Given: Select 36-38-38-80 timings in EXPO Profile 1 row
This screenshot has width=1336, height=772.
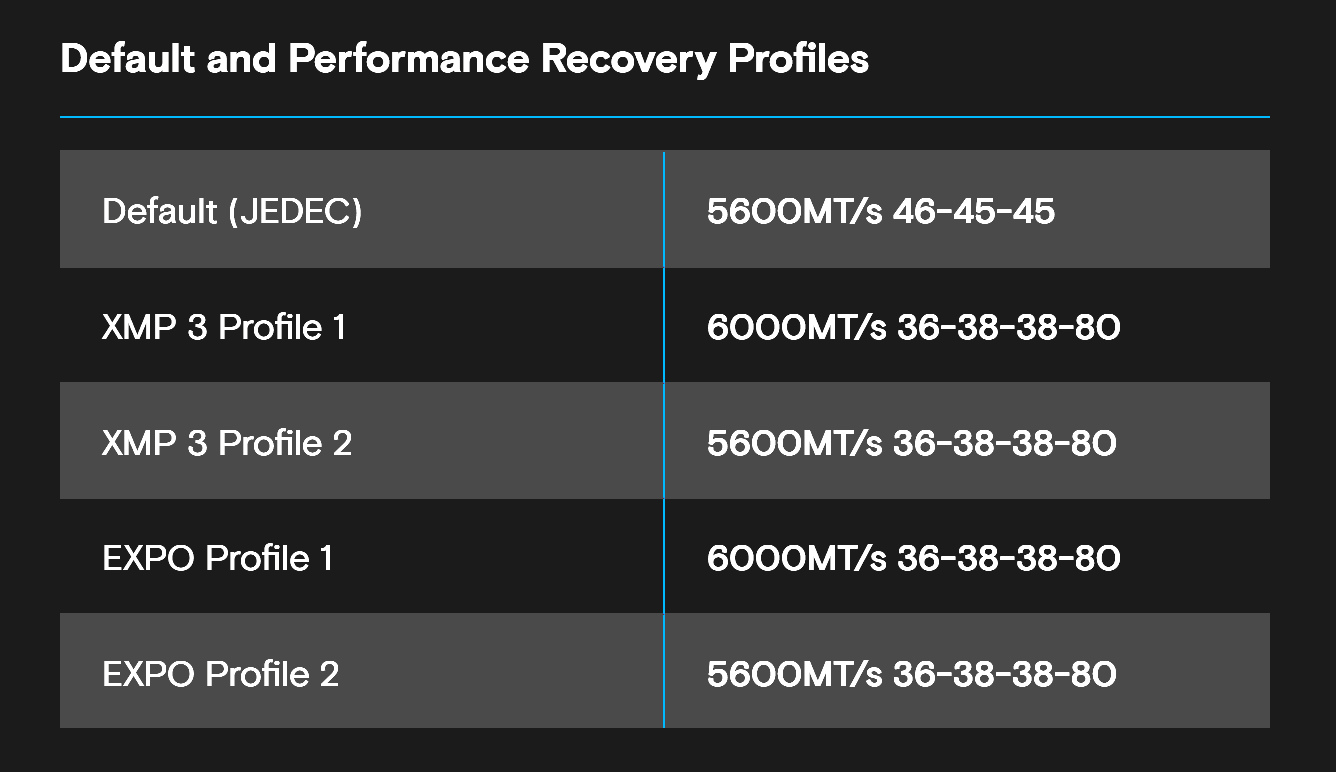Looking at the screenshot, I should 1008,558.
